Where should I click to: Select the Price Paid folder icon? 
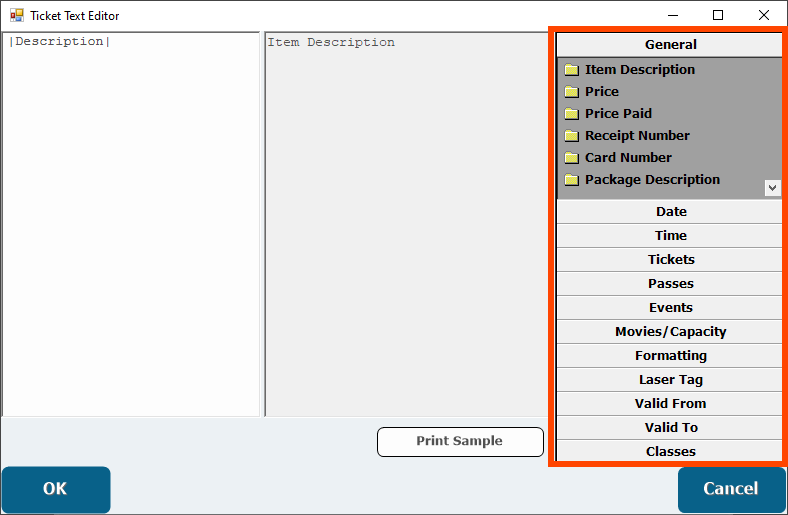point(571,114)
